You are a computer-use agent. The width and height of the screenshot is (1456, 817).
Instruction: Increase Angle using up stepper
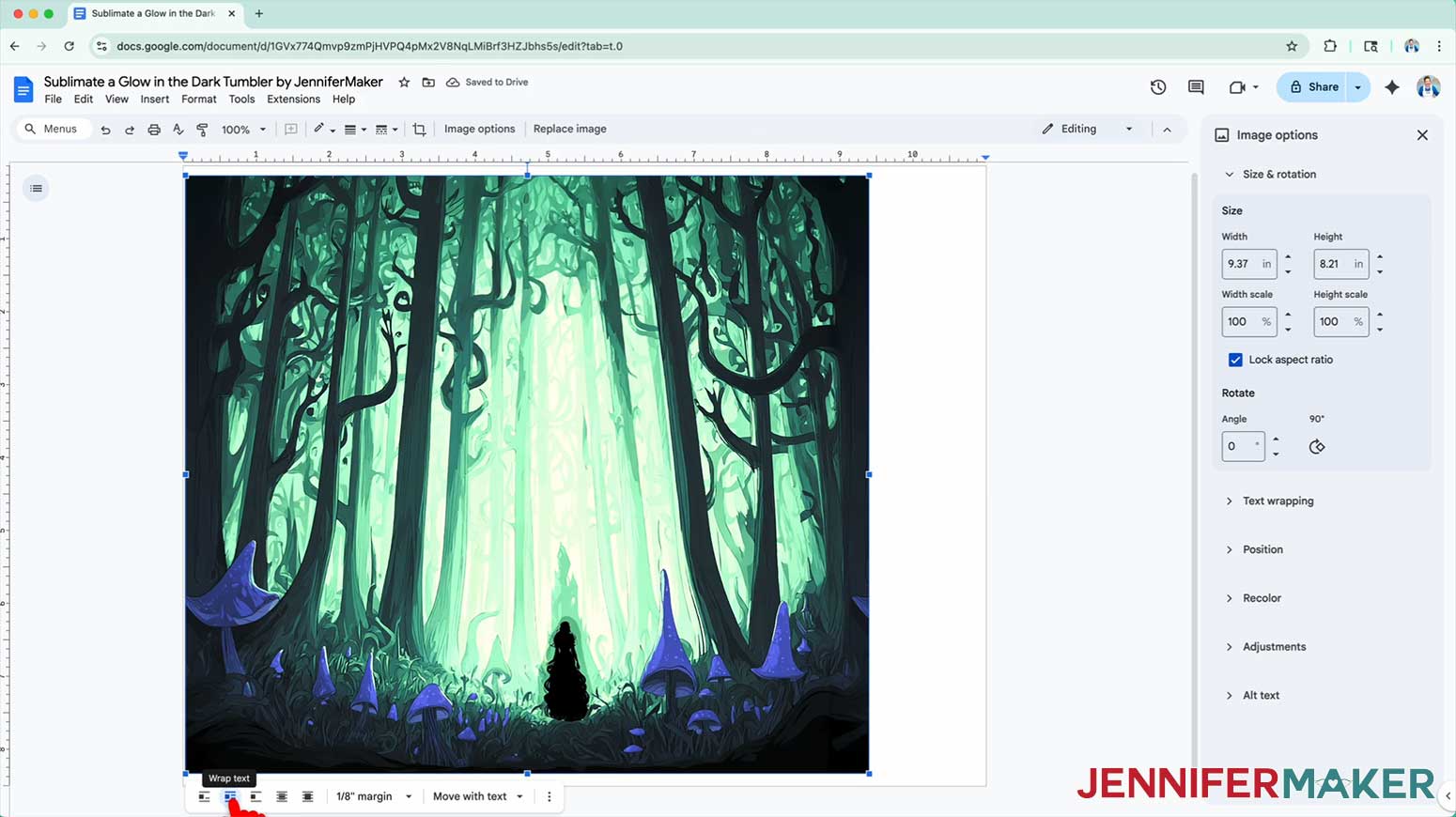click(1276, 439)
